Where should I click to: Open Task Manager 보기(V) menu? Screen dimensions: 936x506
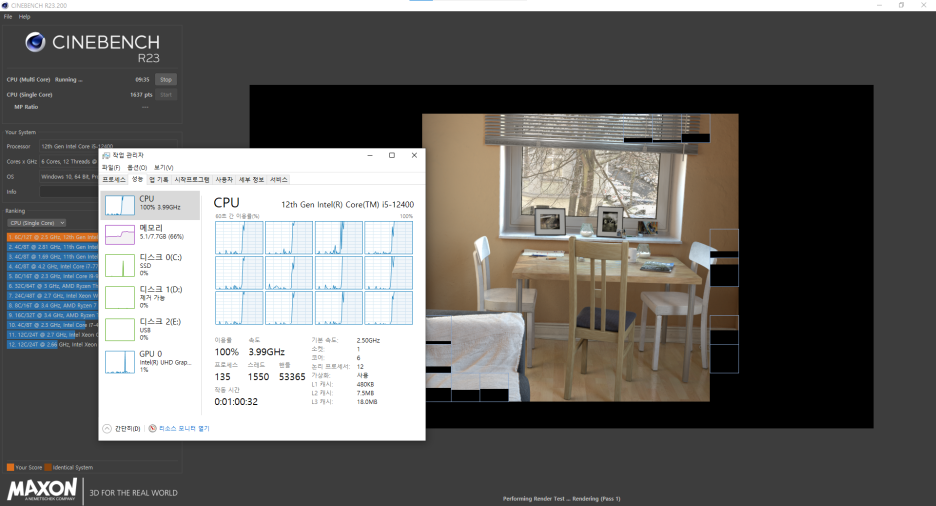coord(164,168)
